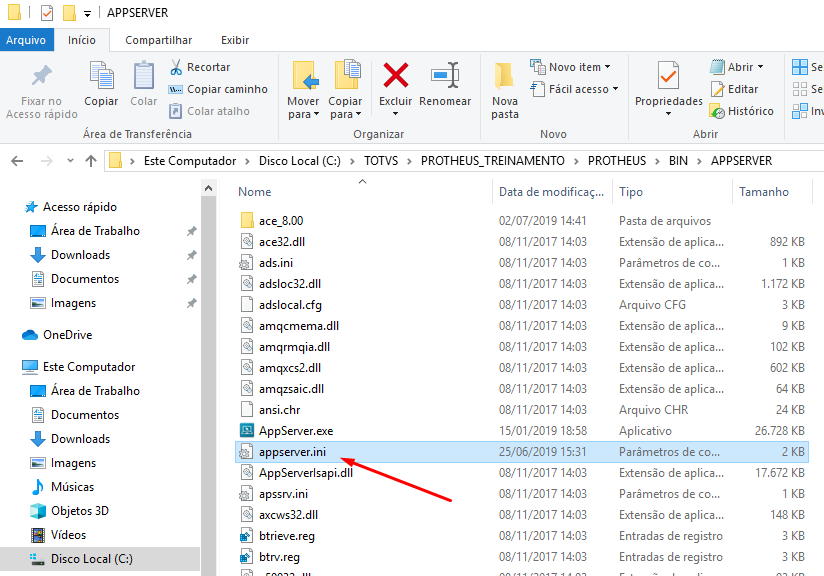The width and height of the screenshot is (824, 576).
Task: Select the ansi.chr file
Action: click(x=280, y=410)
